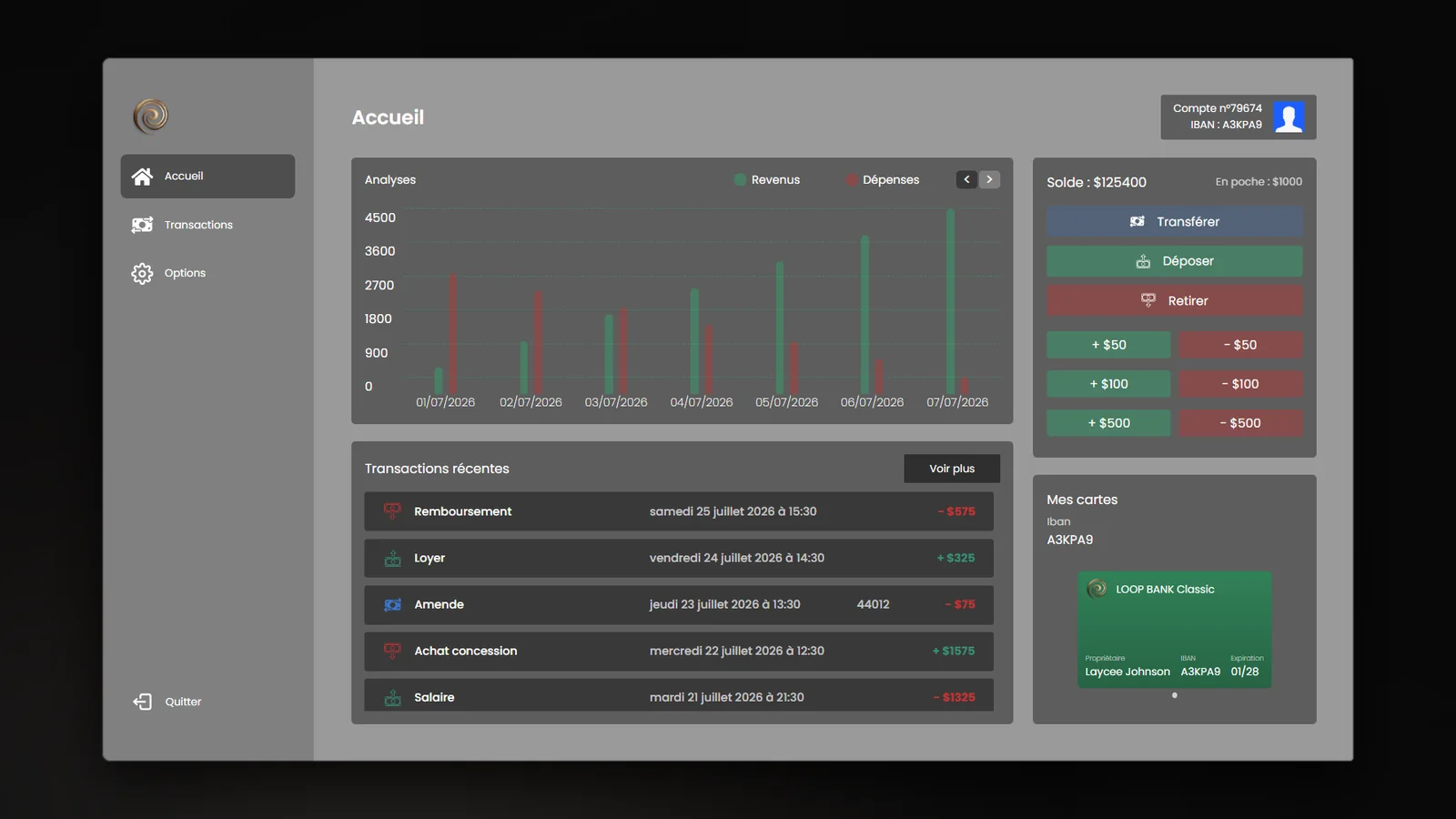Click the Déposer button
1456x819 pixels.
pos(1174,261)
